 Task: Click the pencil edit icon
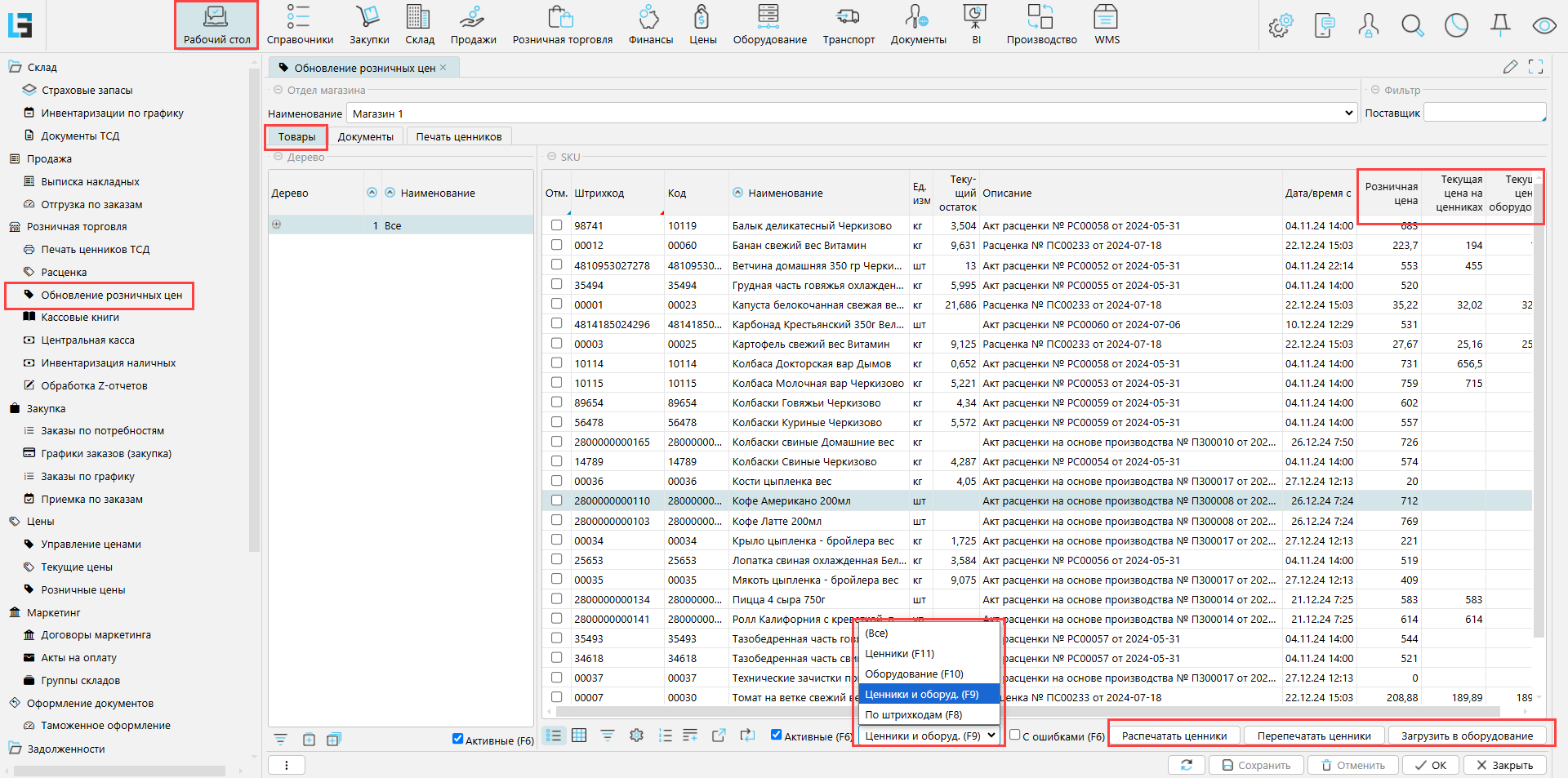(x=1510, y=67)
